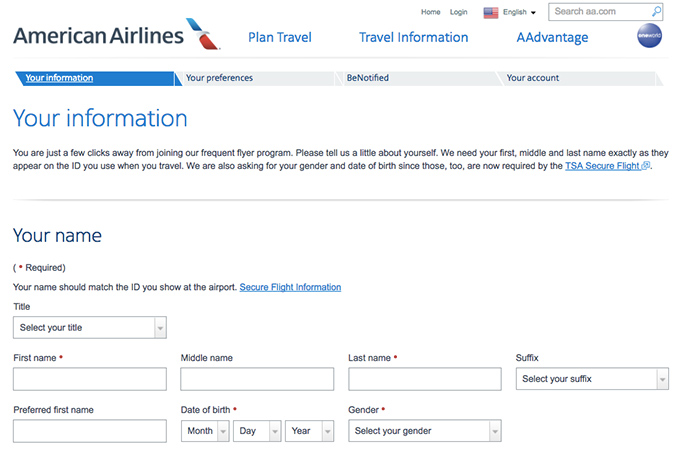Focus the First name input field
Viewport: 700px width, 465px height.
click(x=90, y=379)
